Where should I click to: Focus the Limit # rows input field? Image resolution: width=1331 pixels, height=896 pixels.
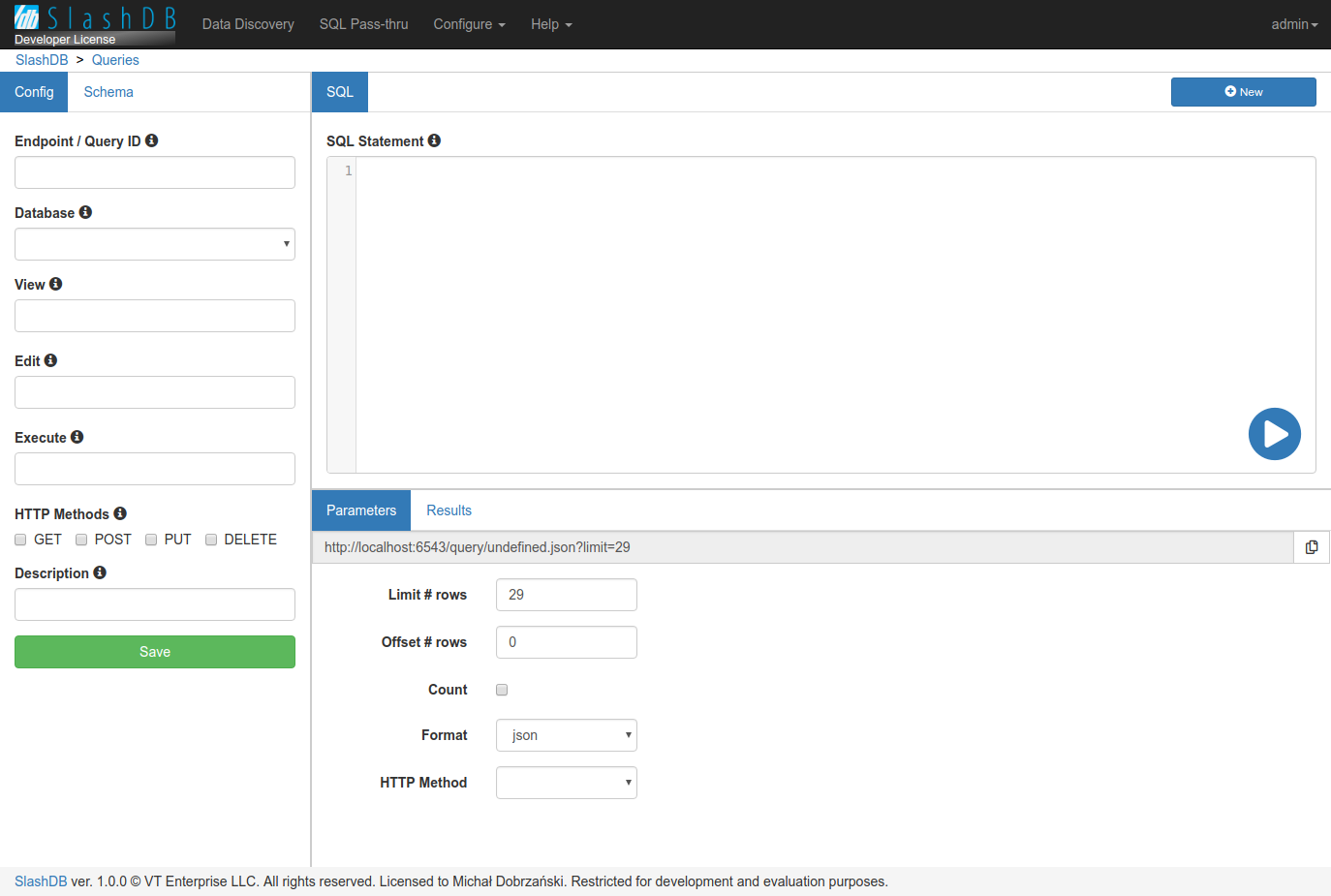coord(566,595)
